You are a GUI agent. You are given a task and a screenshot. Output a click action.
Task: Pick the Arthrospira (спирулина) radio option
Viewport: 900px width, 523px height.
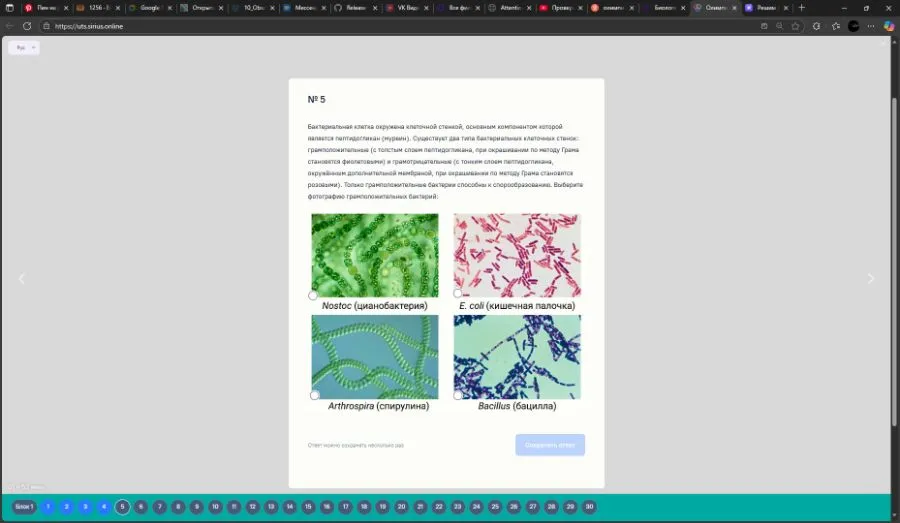coord(315,395)
